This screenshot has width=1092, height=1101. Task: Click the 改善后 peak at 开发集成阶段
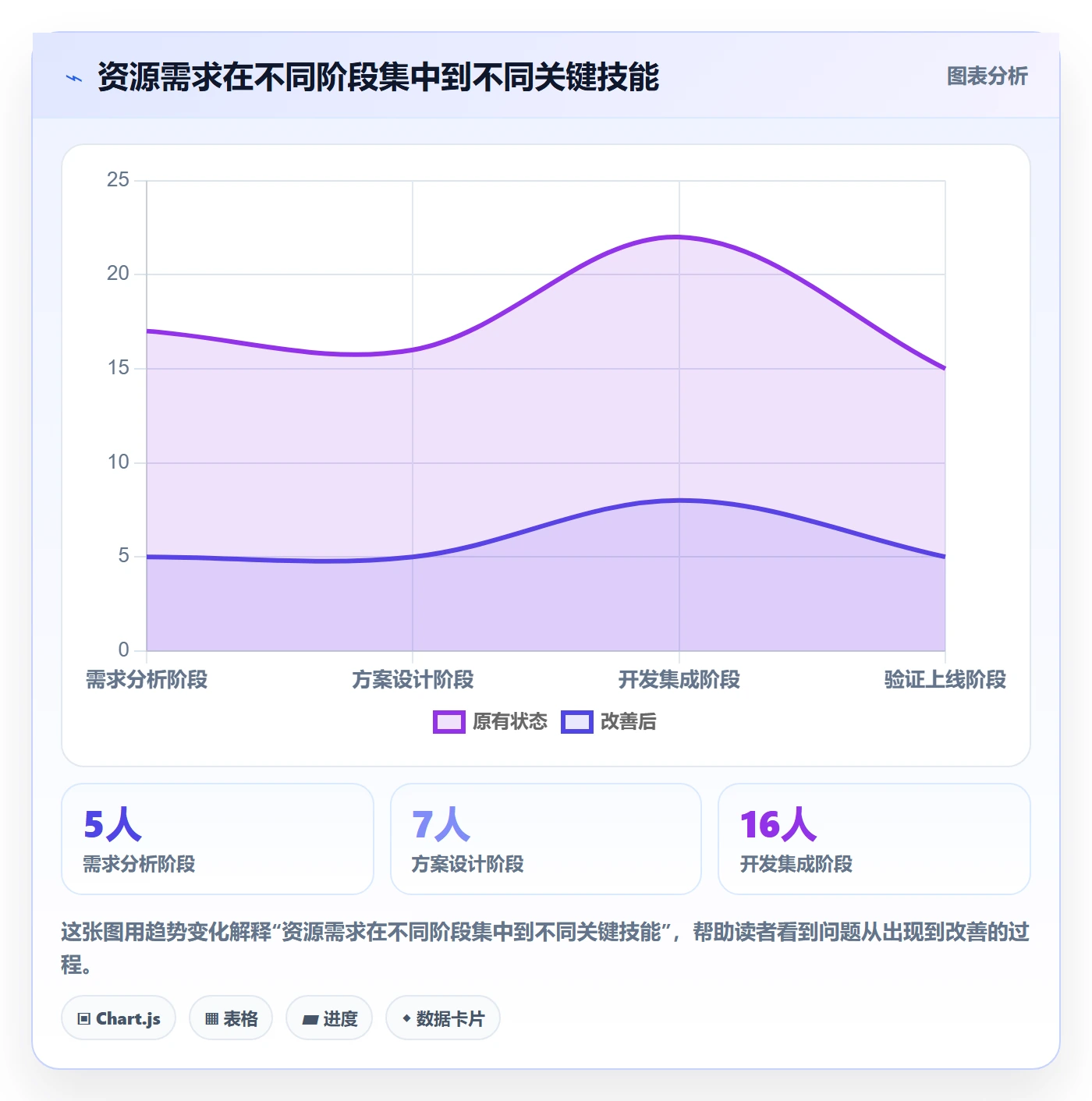pos(679,501)
